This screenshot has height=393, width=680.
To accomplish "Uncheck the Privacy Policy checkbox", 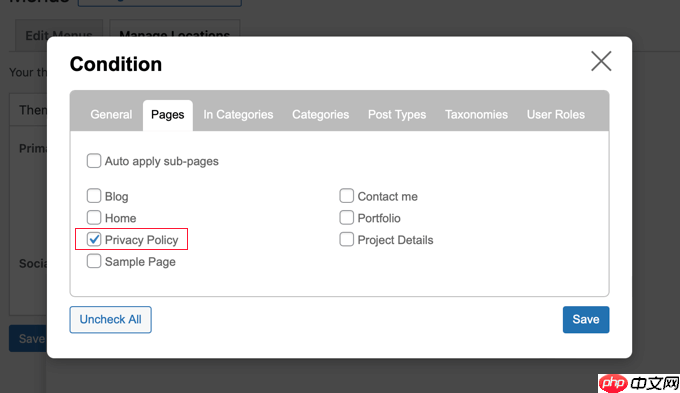I will pyautogui.click(x=94, y=239).
